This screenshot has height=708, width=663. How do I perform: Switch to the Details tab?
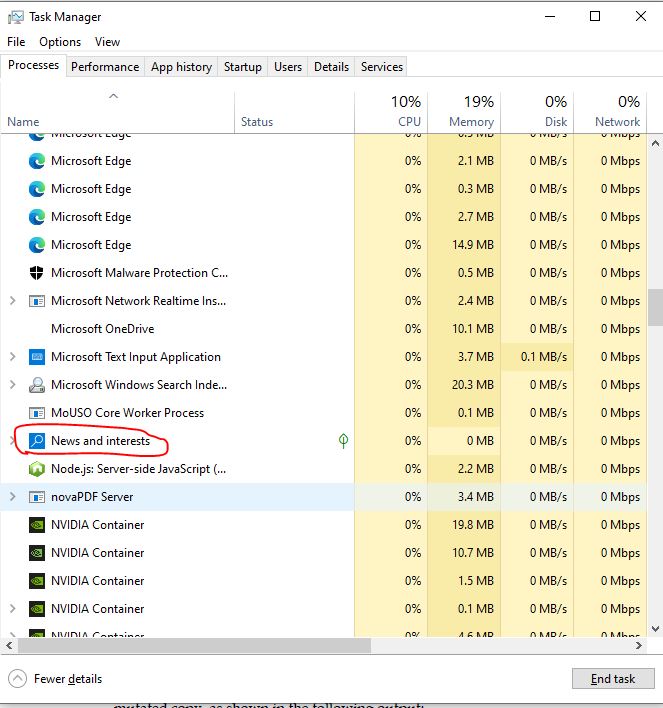click(331, 67)
